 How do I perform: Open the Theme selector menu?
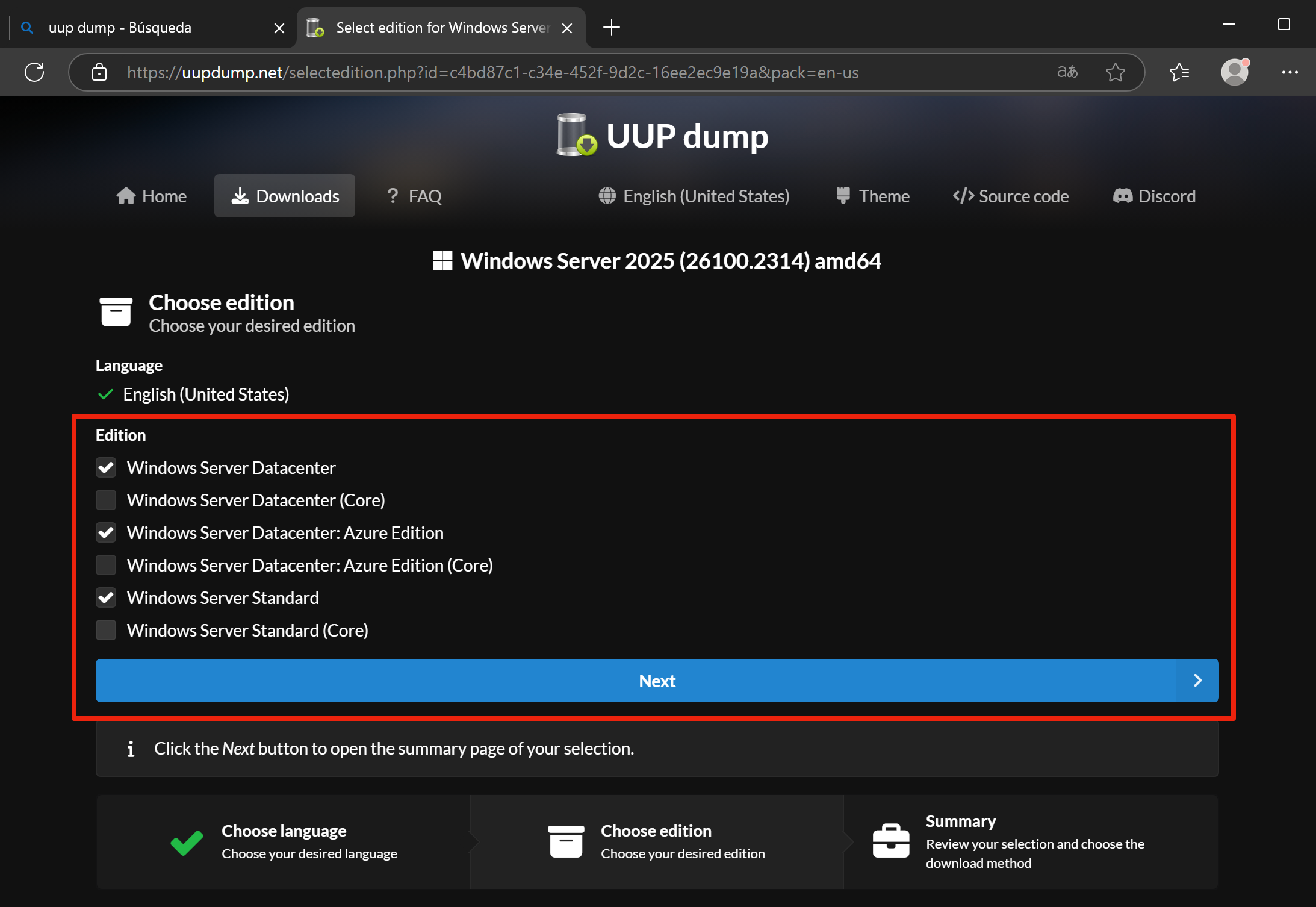coord(873,196)
